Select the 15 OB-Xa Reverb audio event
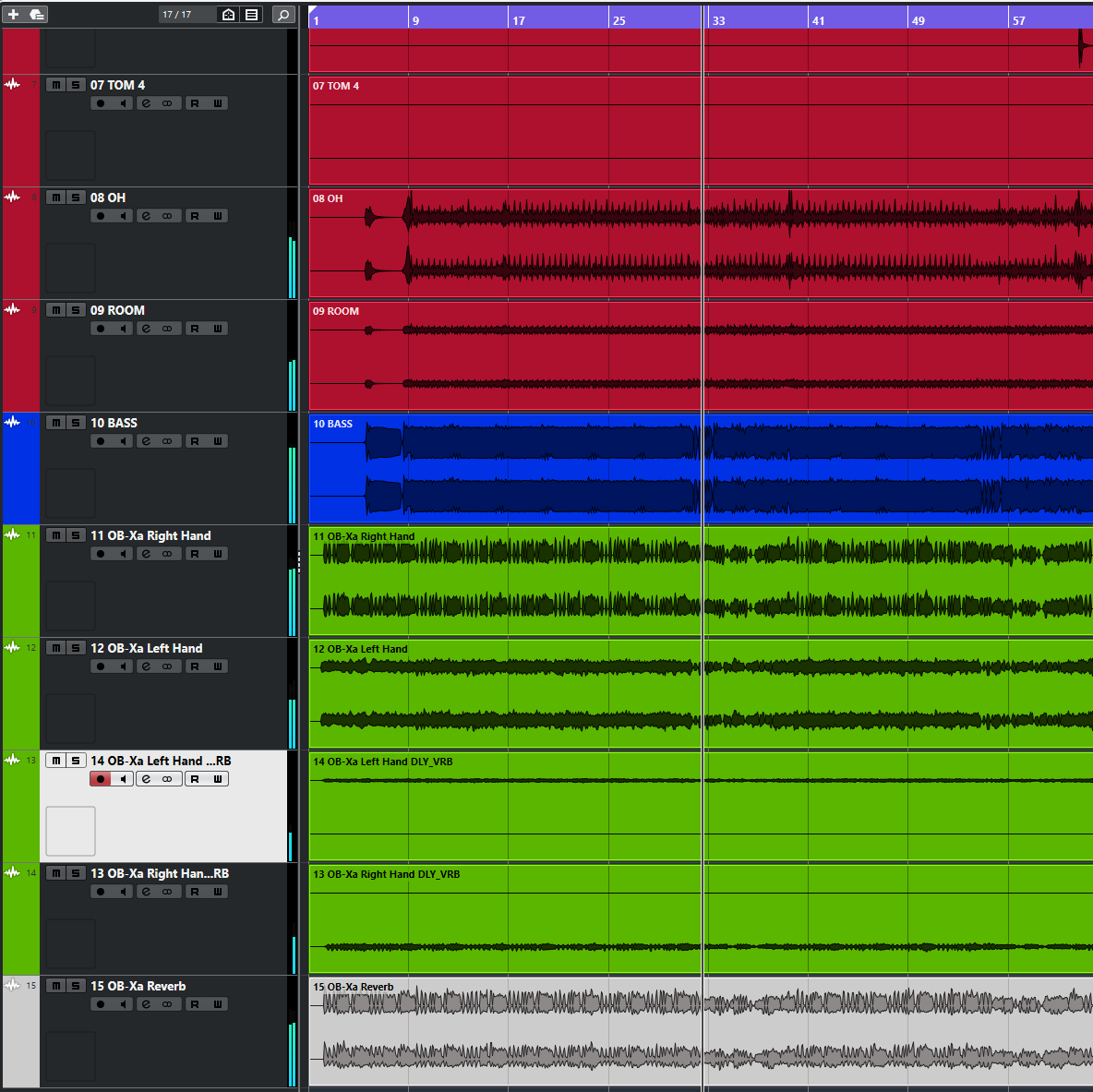The height and width of the screenshot is (1092, 1093). [x=701, y=1031]
